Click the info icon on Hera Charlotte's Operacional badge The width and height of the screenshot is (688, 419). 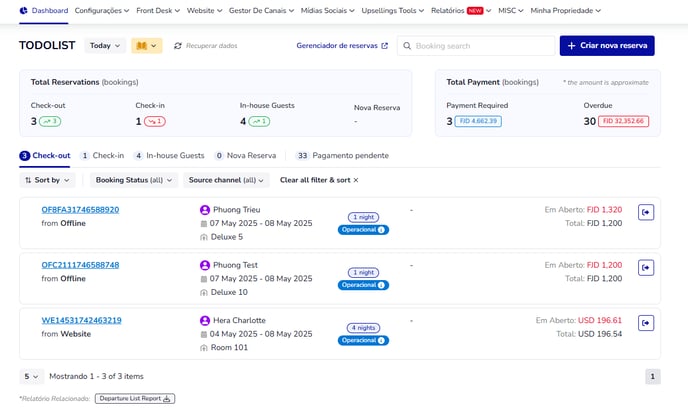[x=381, y=340]
